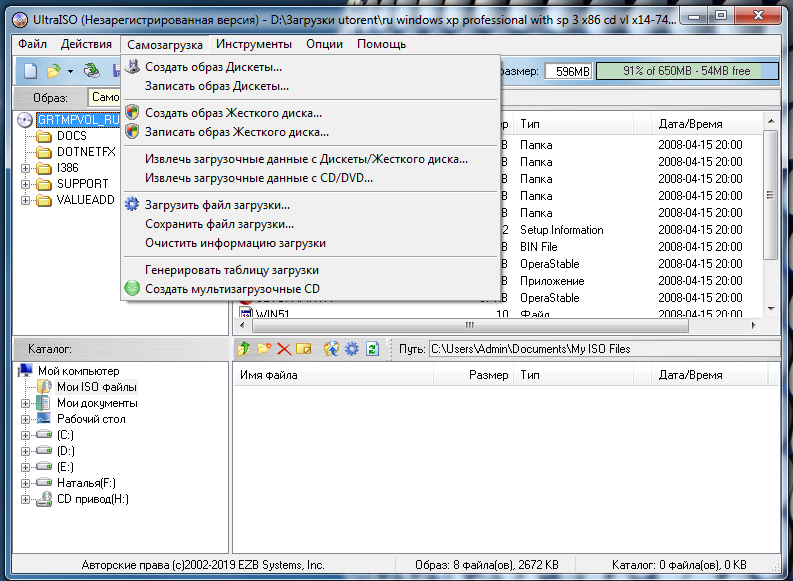The image size is (793, 581).
Task: Open the Файл menu
Action: coord(32,44)
